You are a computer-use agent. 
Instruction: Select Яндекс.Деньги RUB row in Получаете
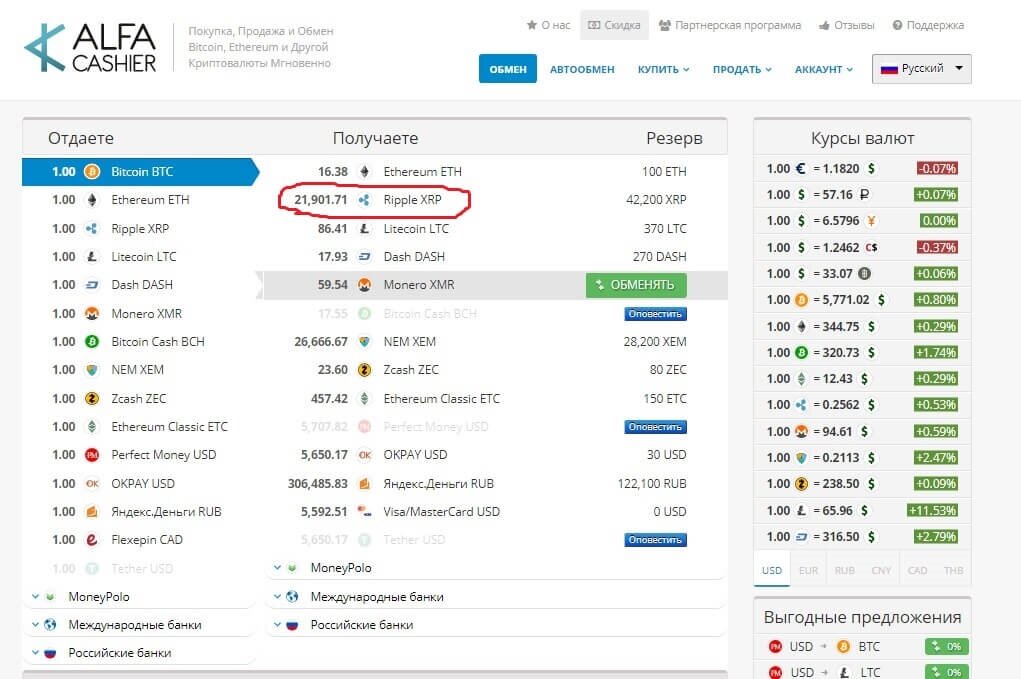[495, 484]
